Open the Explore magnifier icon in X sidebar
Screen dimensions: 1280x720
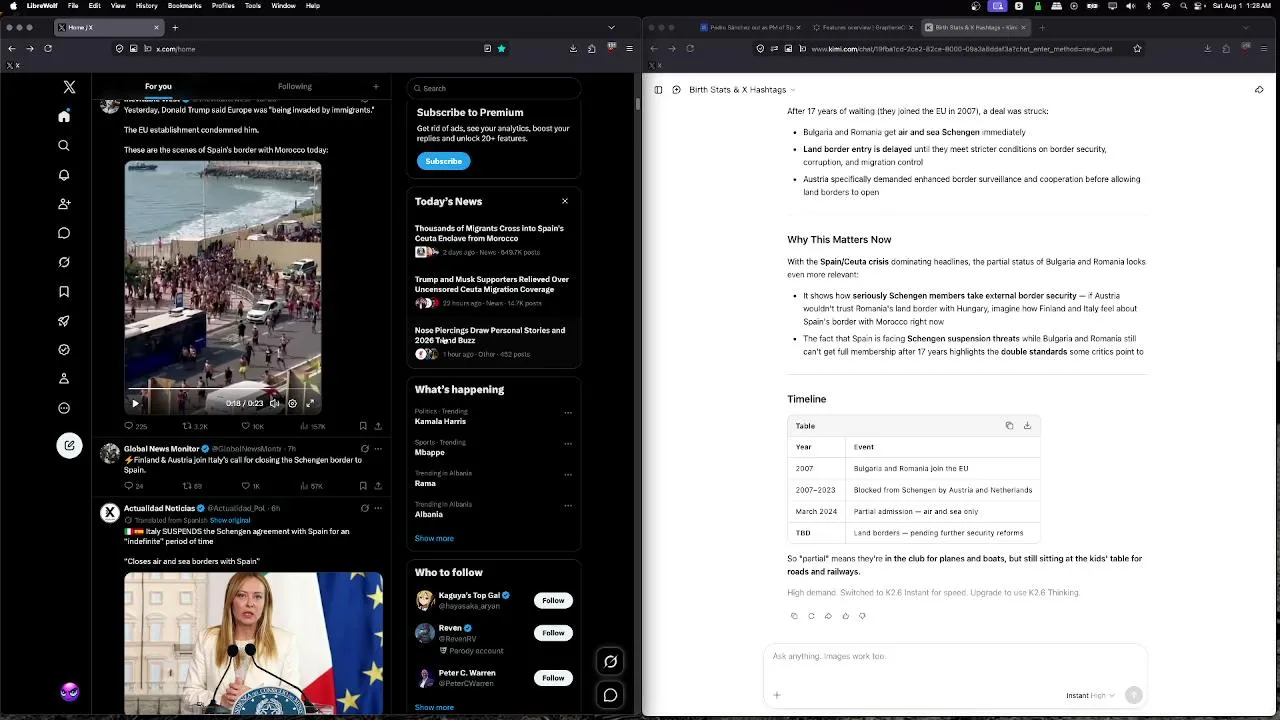pyautogui.click(x=64, y=146)
